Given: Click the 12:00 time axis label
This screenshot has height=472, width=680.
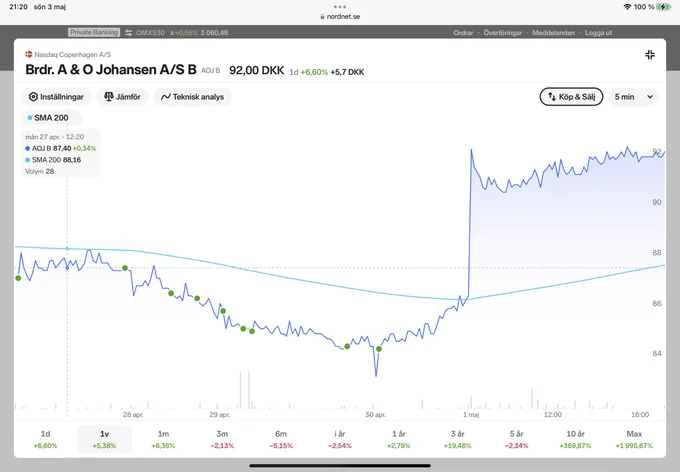Looking at the screenshot, I should pos(552,415).
